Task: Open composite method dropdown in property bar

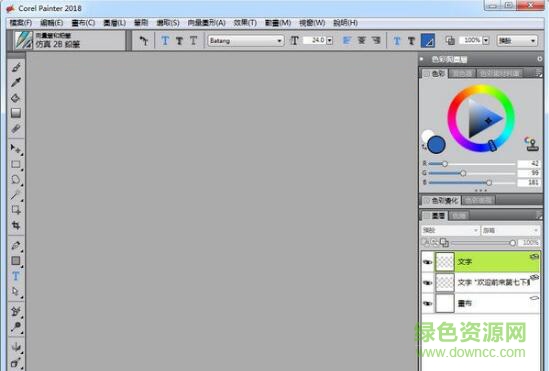Action: 517,41
